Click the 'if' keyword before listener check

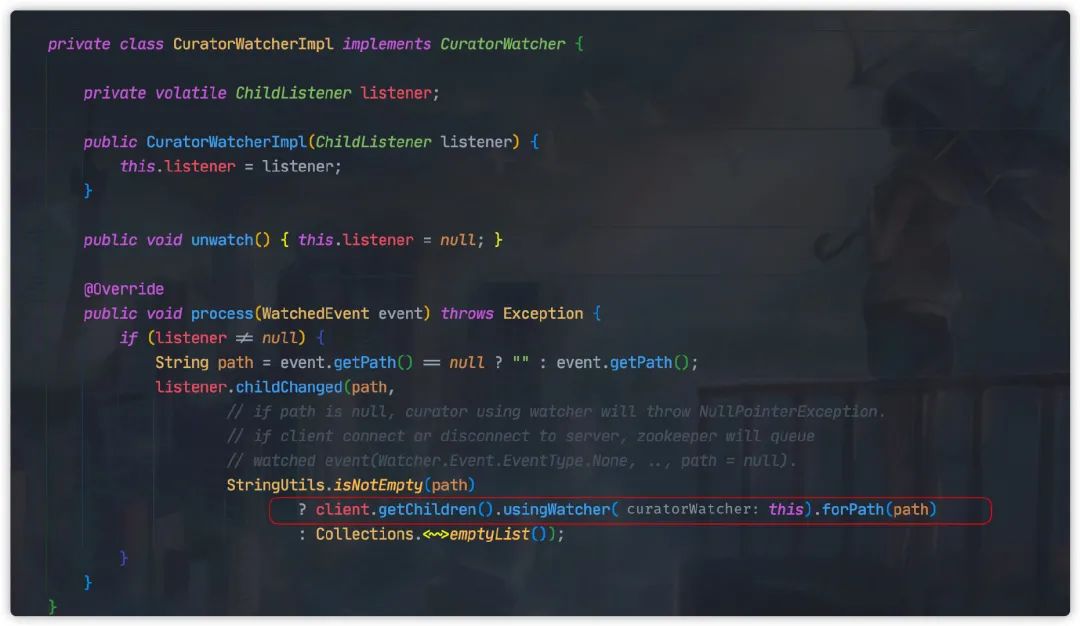[129, 338]
